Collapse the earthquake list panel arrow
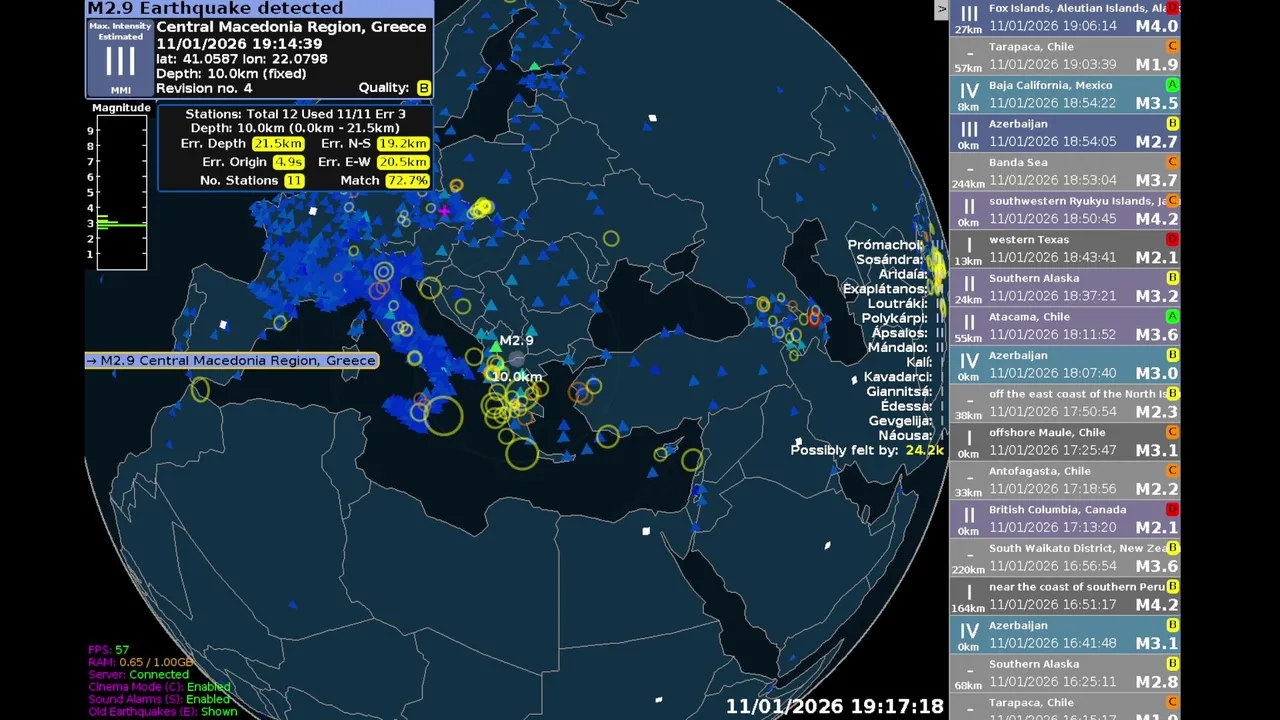 [941, 9]
